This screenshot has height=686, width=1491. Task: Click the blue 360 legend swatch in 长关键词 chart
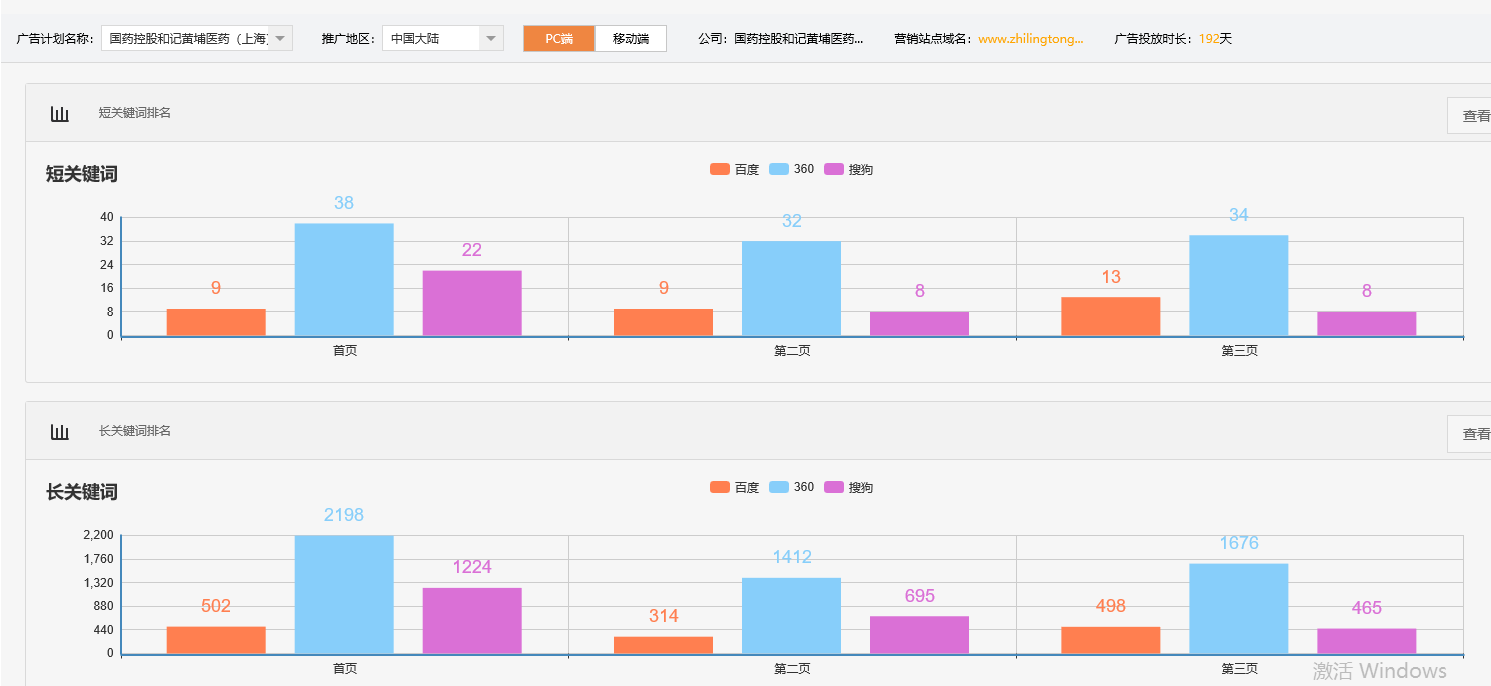780,487
